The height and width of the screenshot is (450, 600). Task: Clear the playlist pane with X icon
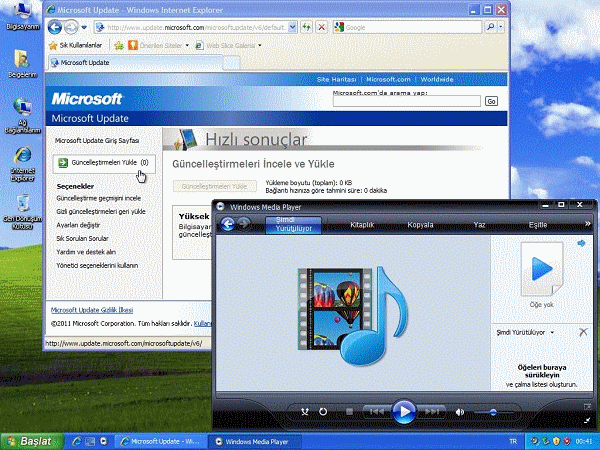(x=583, y=332)
